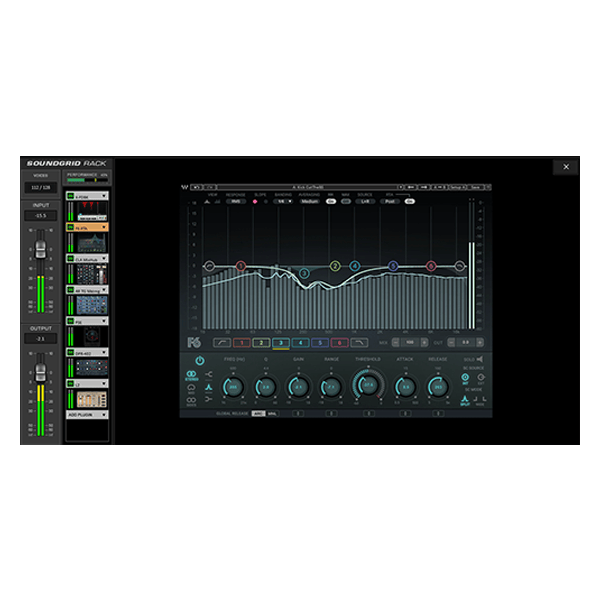This screenshot has height=600, width=600.
Task: Select band 3 tab
Action: [281, 343]
